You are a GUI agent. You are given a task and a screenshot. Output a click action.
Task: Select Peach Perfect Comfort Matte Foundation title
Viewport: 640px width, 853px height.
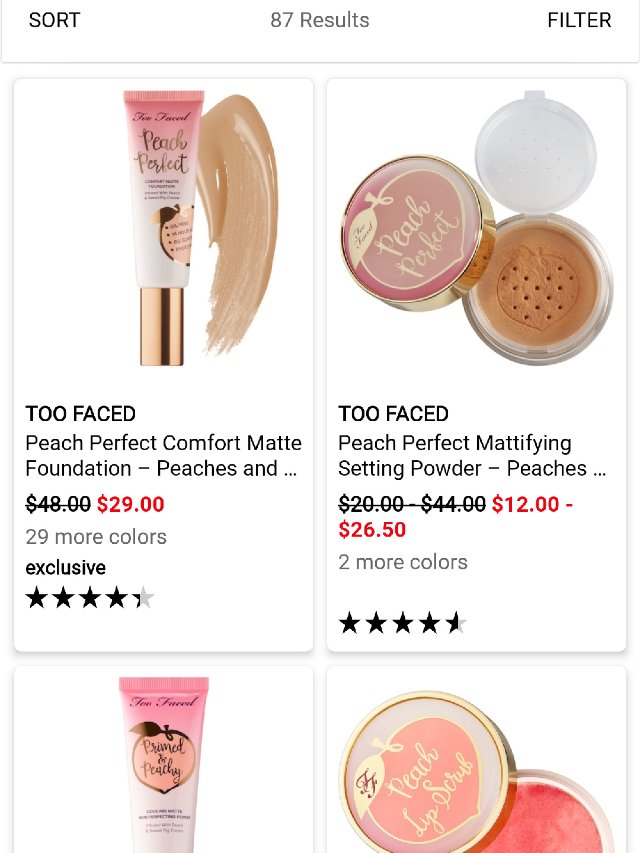tap(163, 455)
